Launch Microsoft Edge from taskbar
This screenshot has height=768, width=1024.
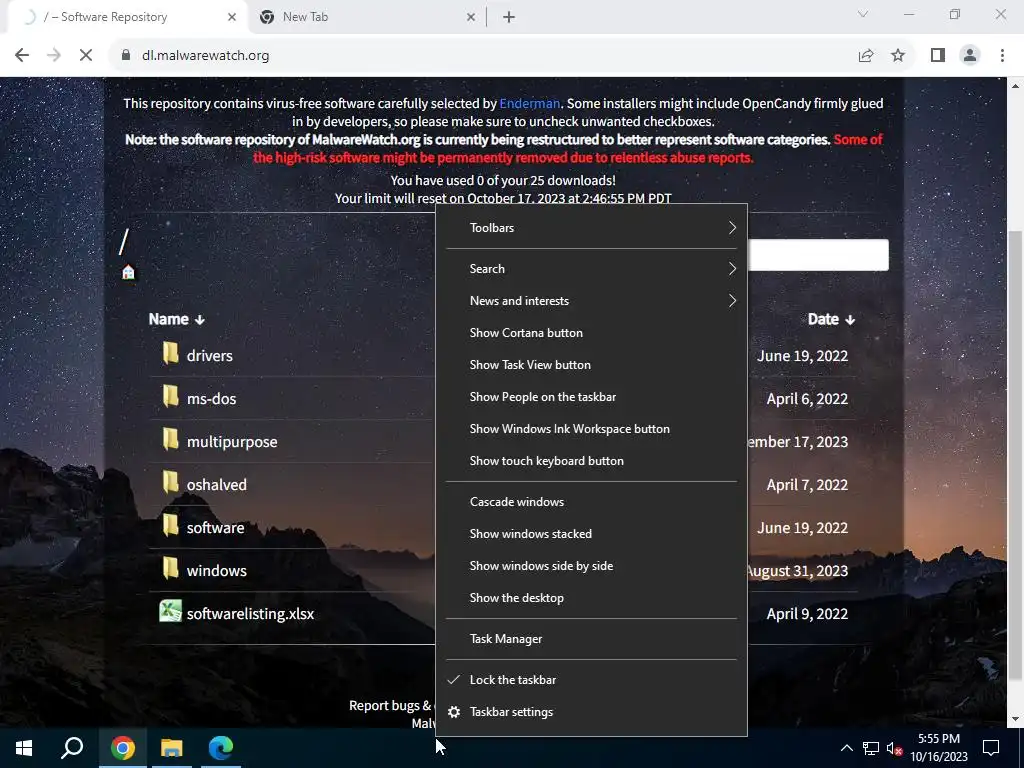(221, 748)
